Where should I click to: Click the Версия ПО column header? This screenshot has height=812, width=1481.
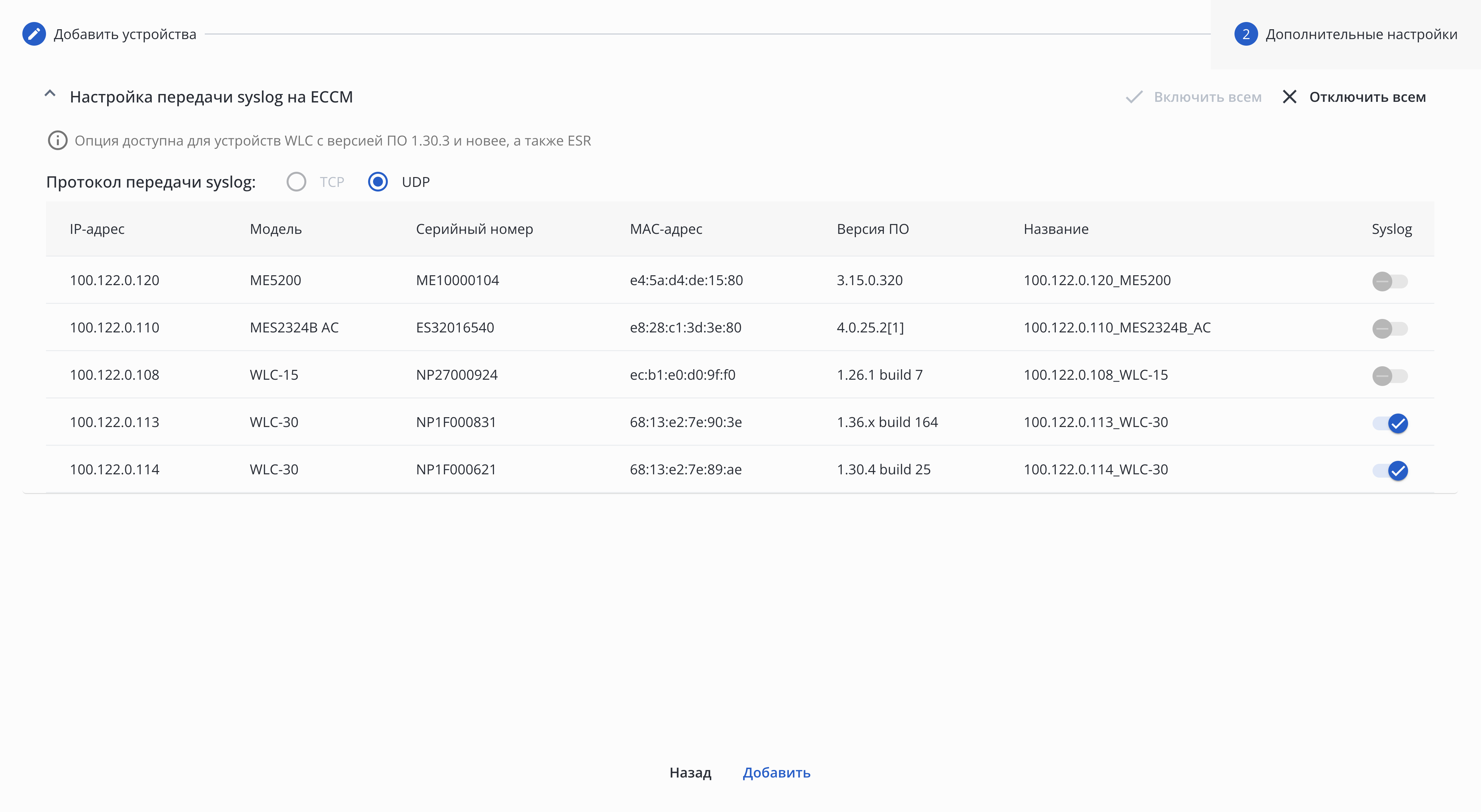pyautogui.click(x=872, y=229)
